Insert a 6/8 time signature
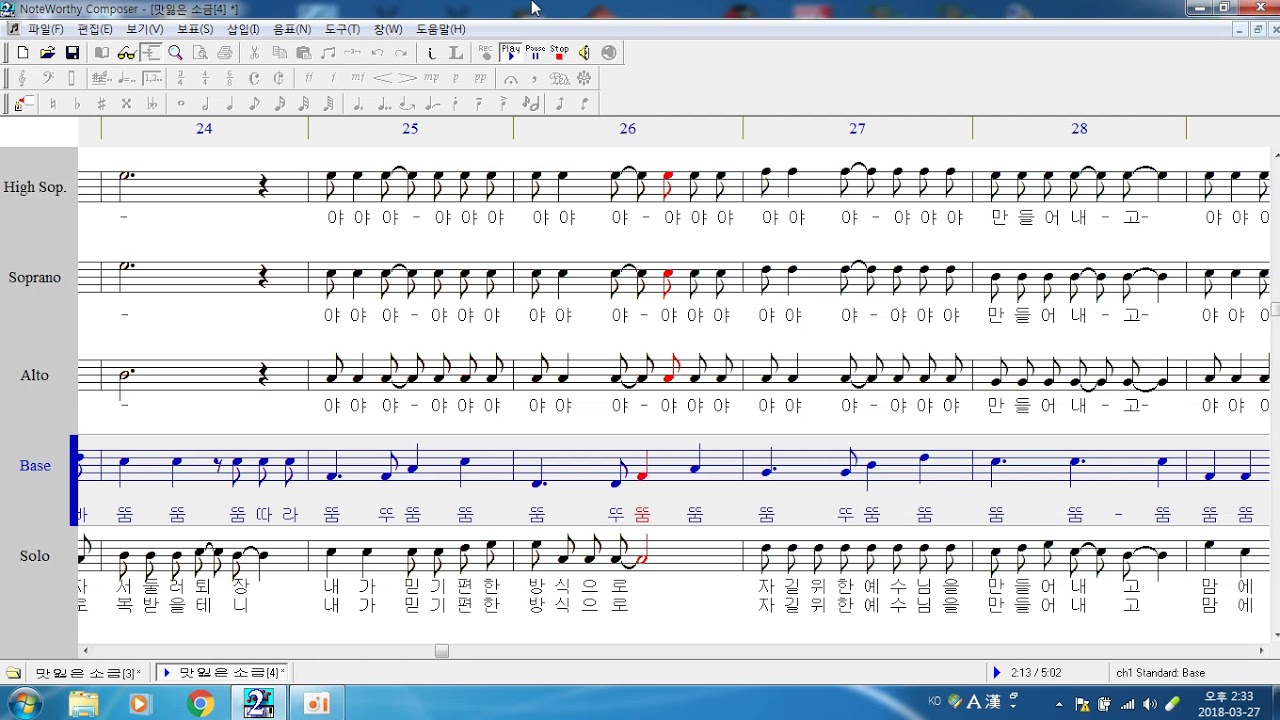The height and width of the screenshot is (720, 1280). [x=229, y=78]
